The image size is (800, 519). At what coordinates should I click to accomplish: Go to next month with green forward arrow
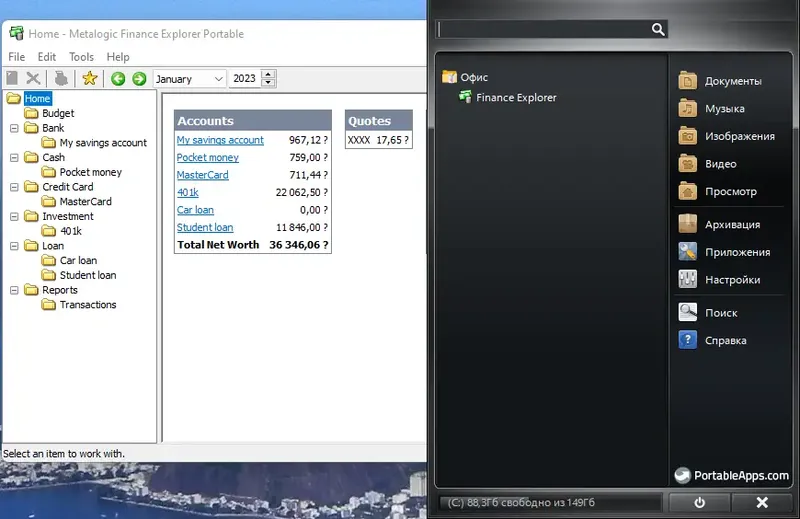click(139, 79)
